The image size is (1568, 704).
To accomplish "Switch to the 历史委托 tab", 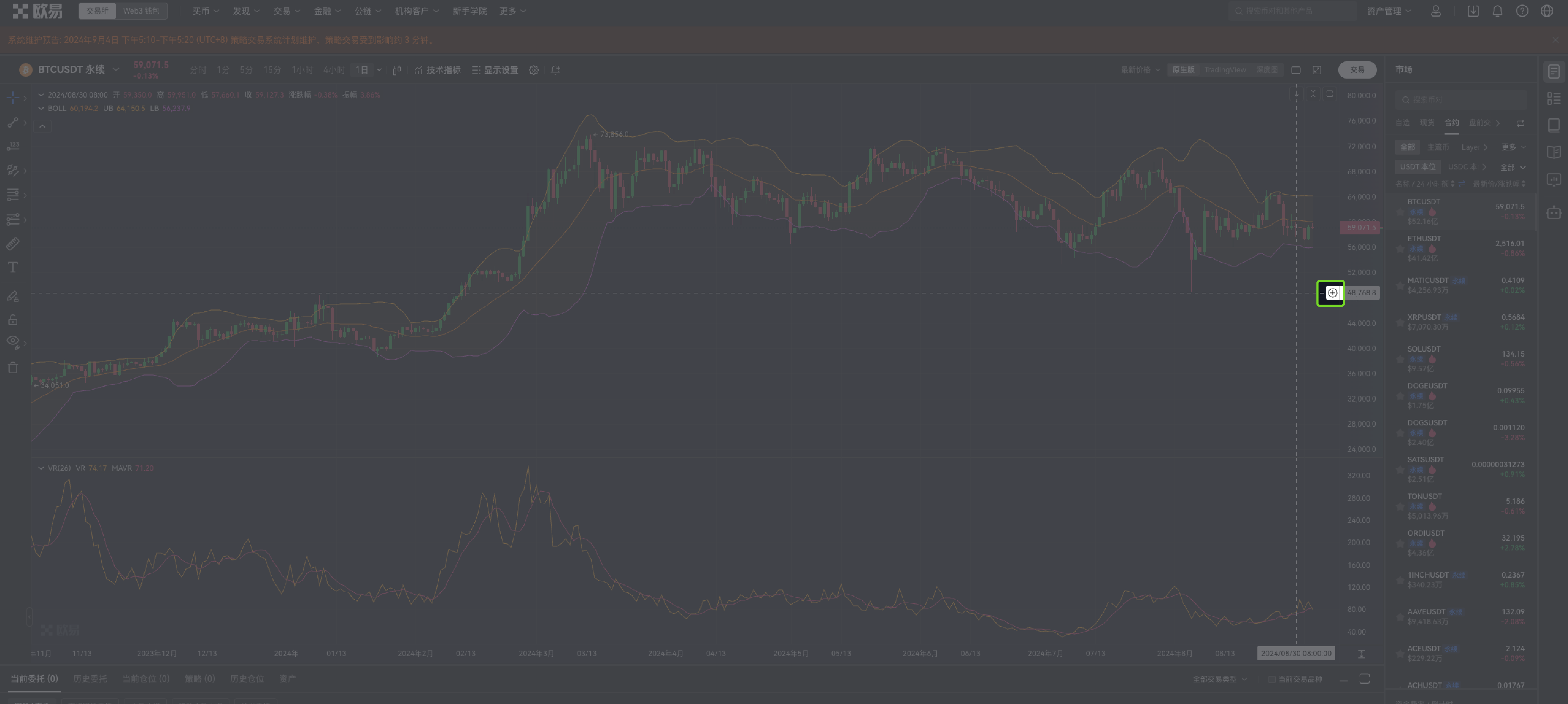I will 90,679.
